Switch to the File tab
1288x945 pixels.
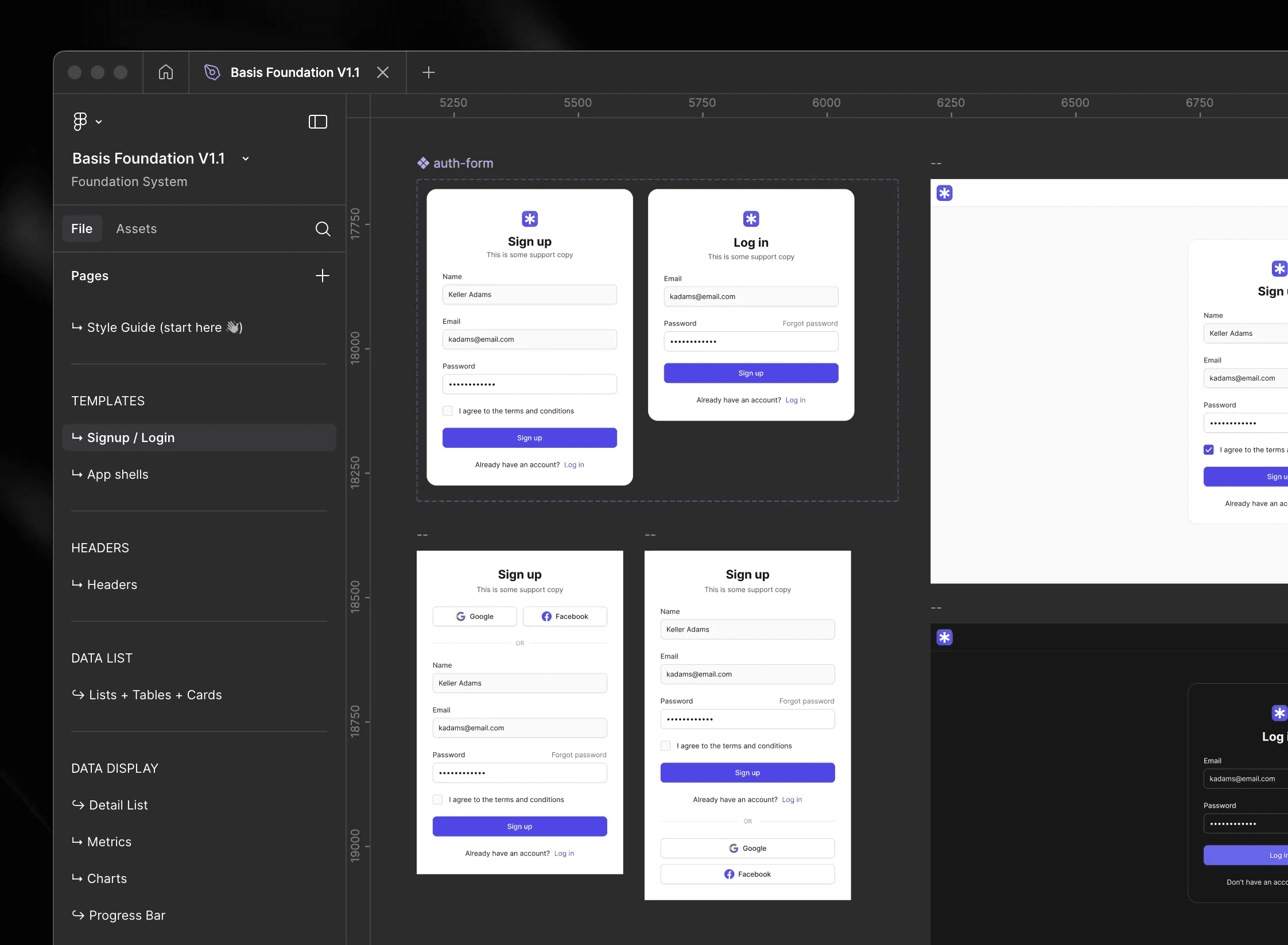tap(82, 228)
